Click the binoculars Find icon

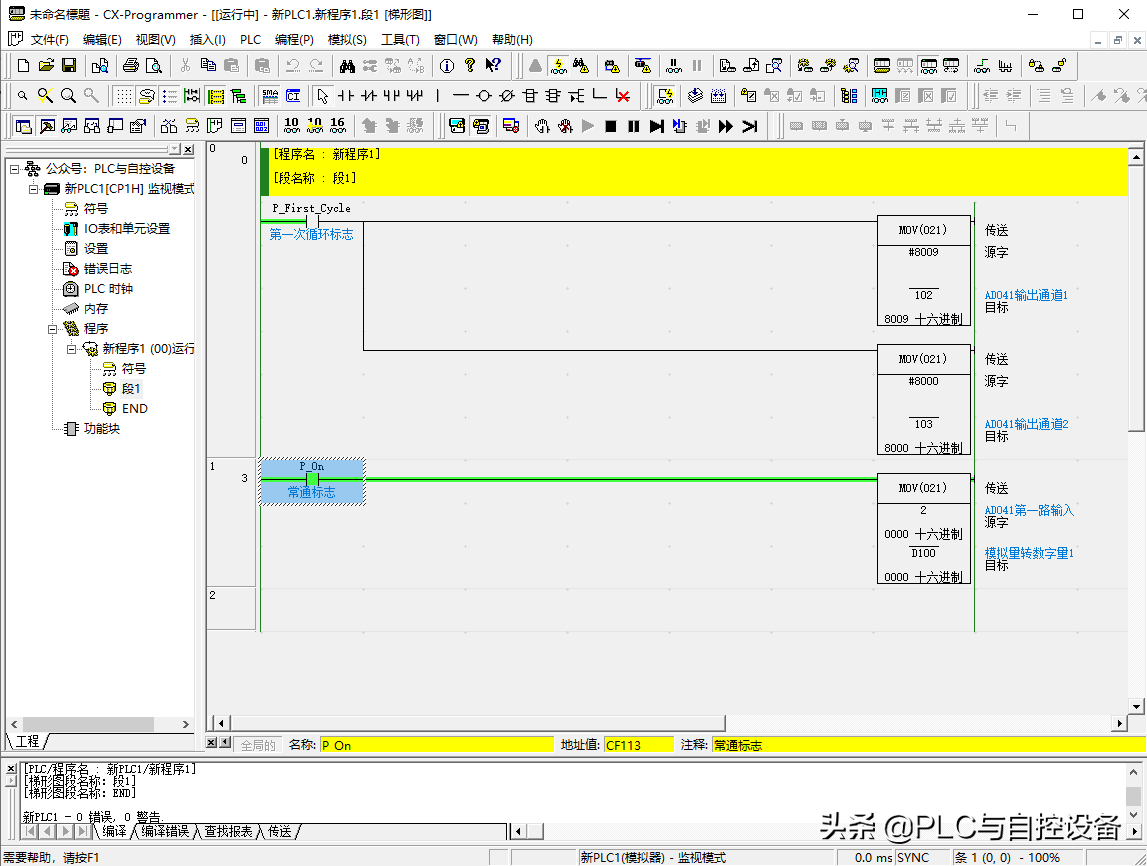coord(347,66)
